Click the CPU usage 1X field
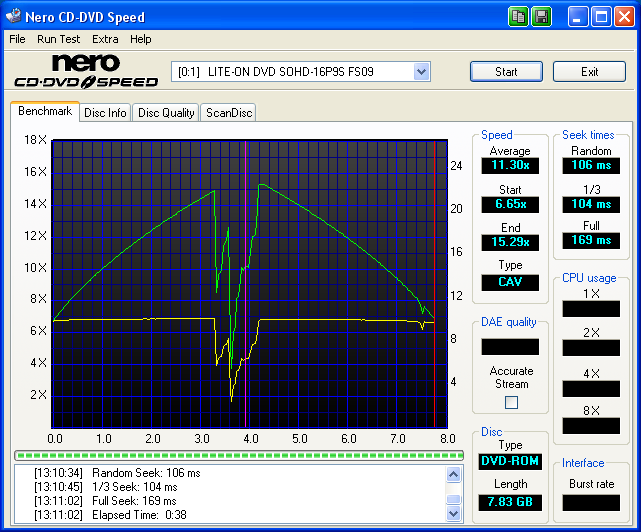Image resolution: width=641 pixels, height=532 pixels. 591,309
